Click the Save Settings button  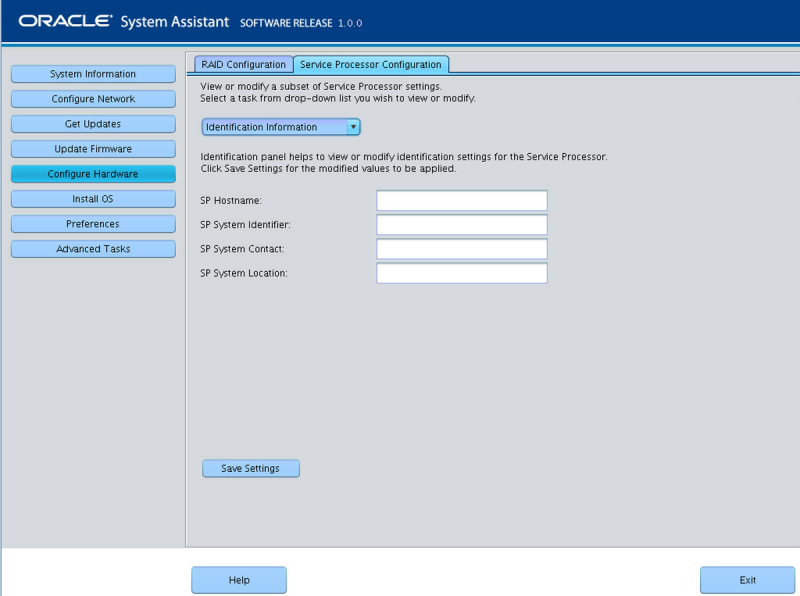tap(251, 468)
